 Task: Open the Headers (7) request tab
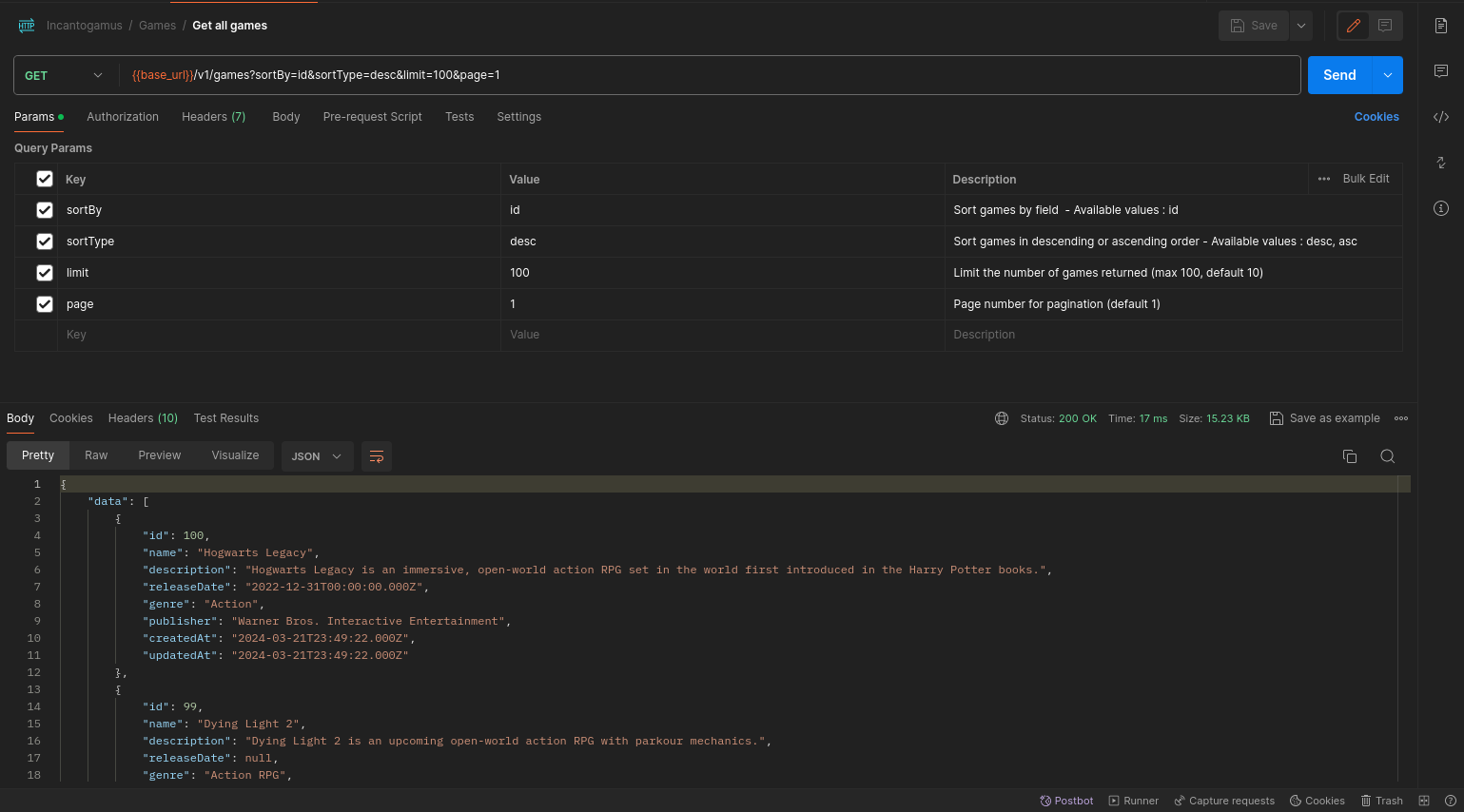(x=214, y=117)
